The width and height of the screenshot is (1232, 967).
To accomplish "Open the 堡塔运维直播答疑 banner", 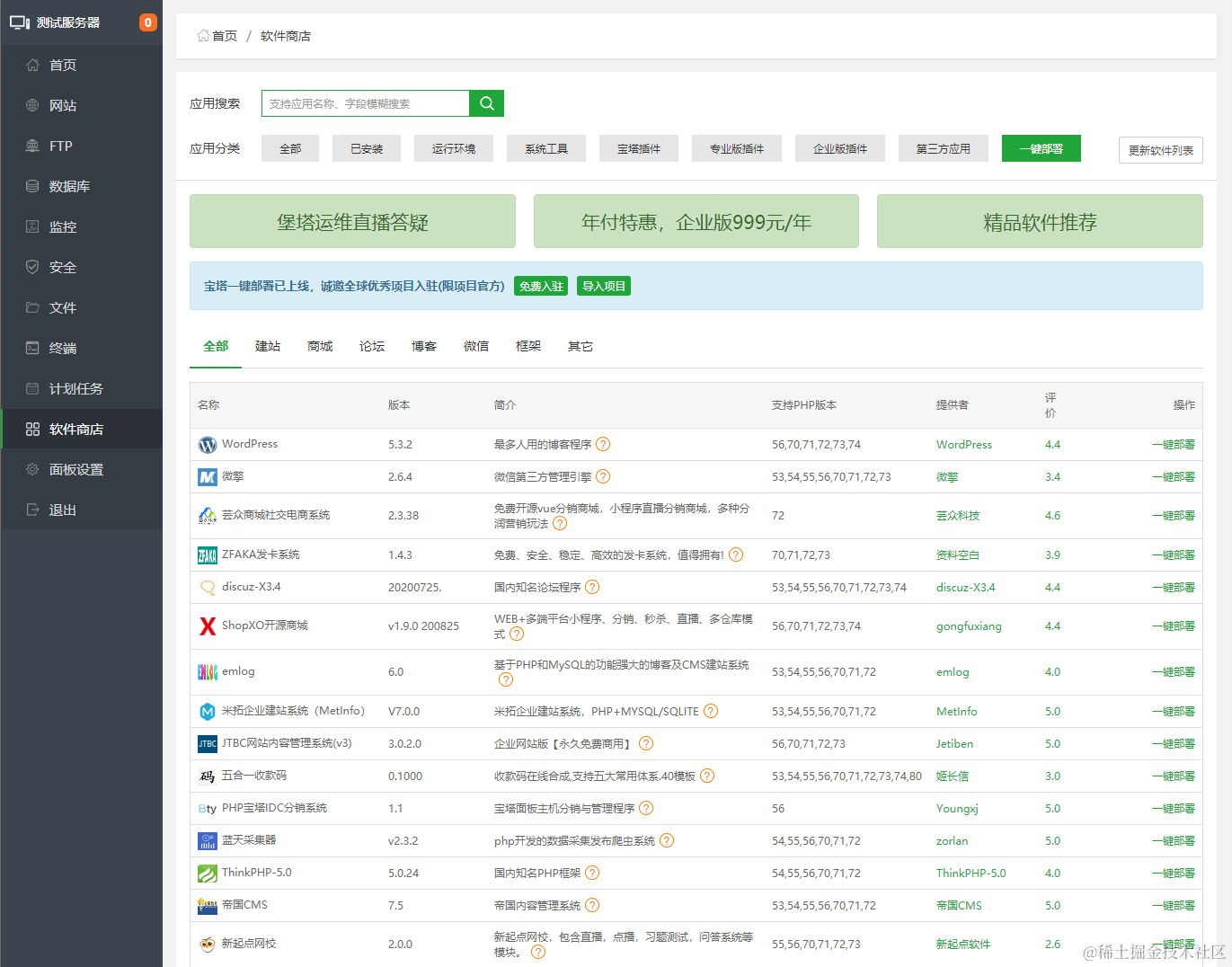I will (352, 221).
